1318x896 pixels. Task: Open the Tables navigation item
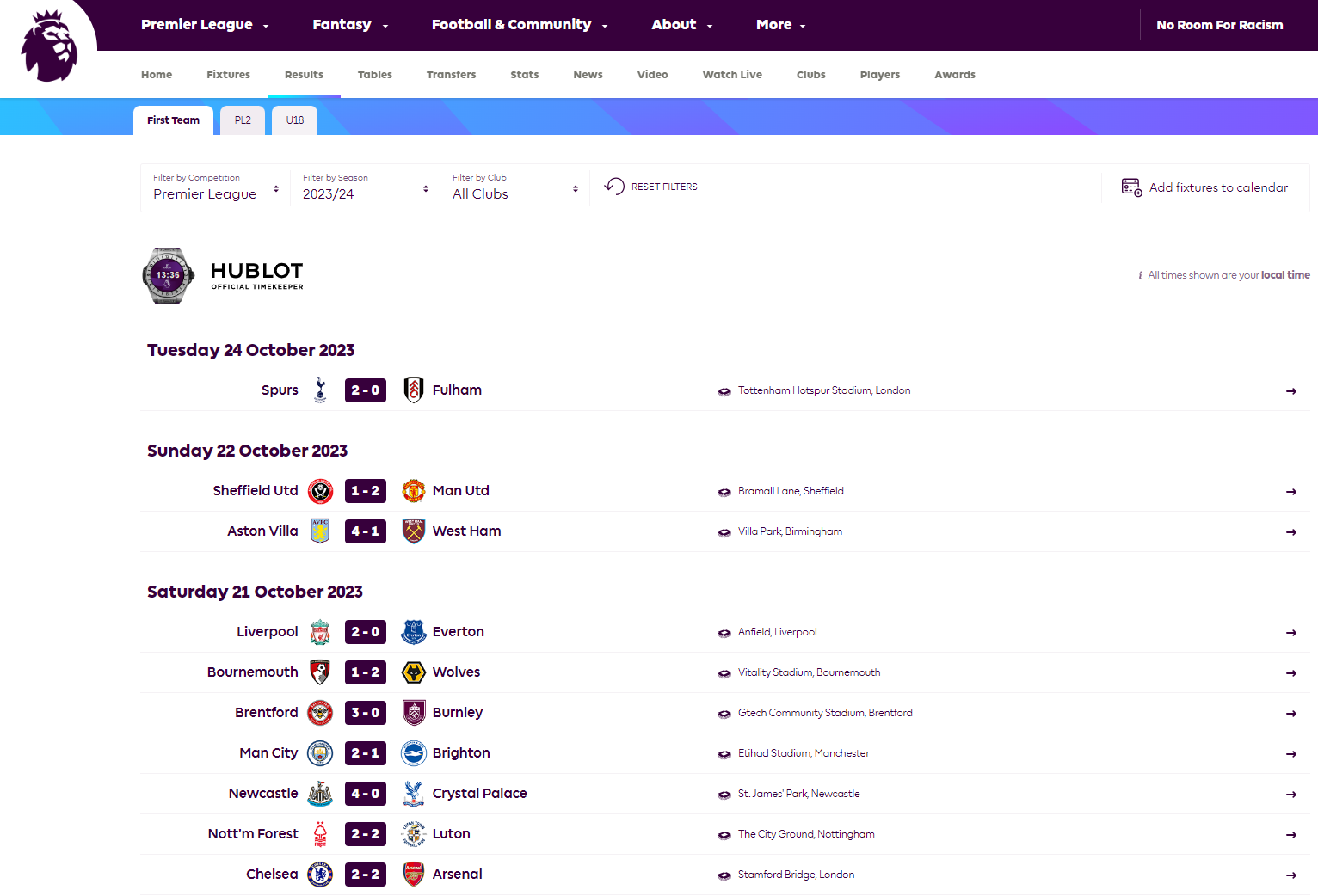pos(375,75)
